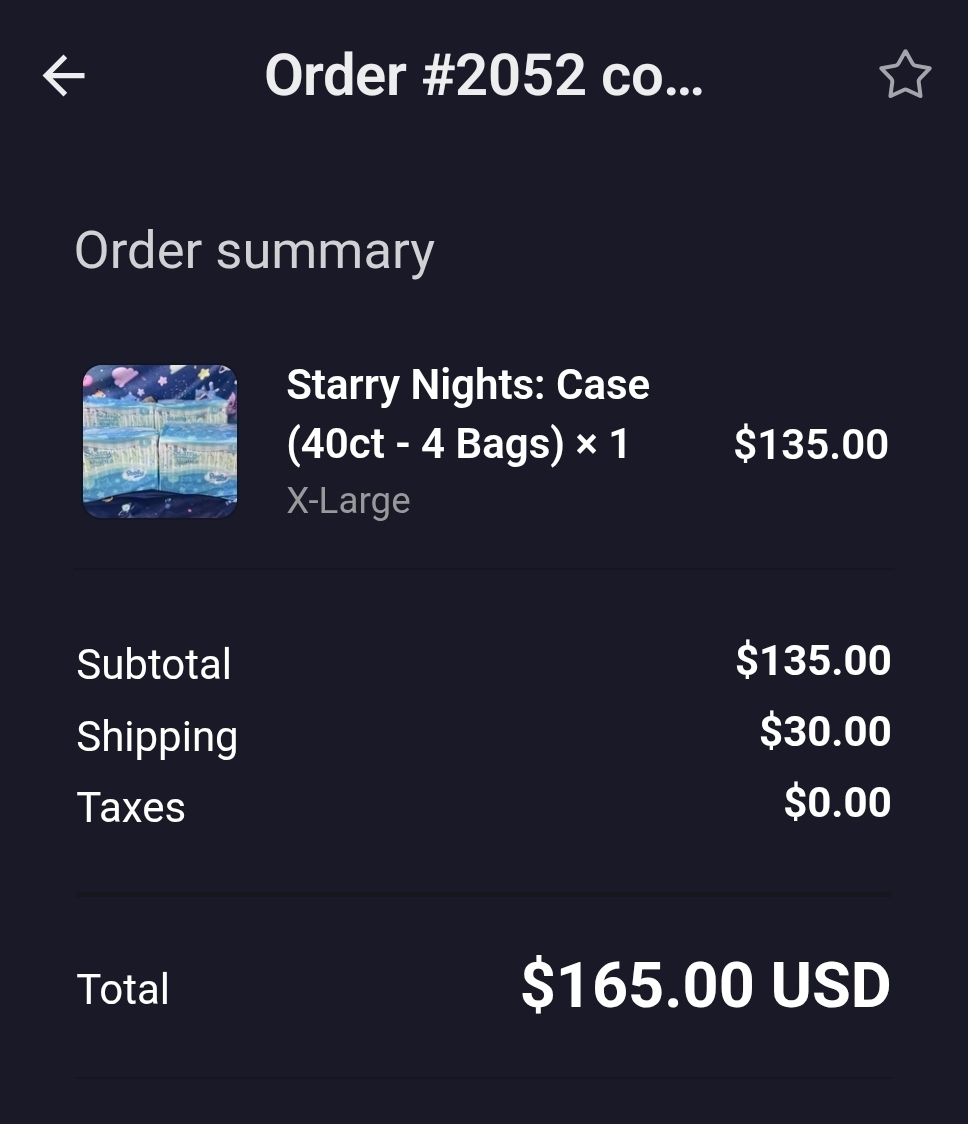Open Starry Nights: Case product name

[x=468, y=384]
